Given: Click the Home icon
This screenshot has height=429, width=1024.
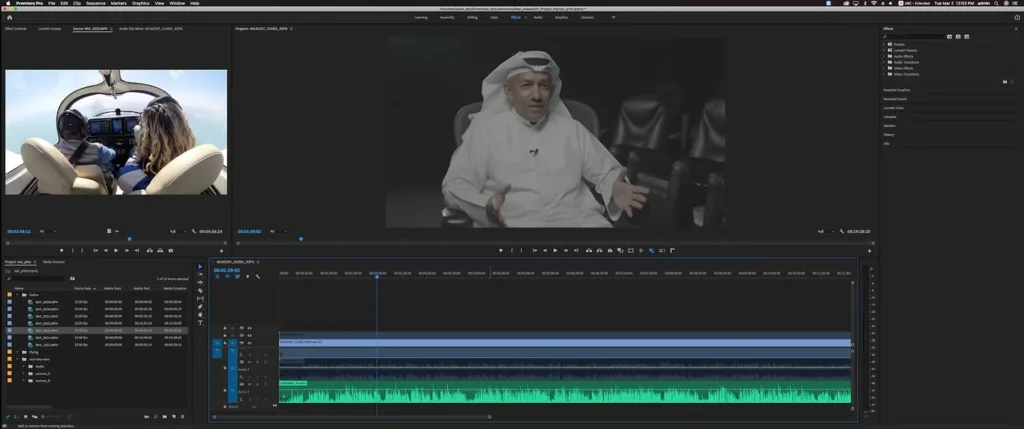Looking at the screenshot, I should coord(9,17).
